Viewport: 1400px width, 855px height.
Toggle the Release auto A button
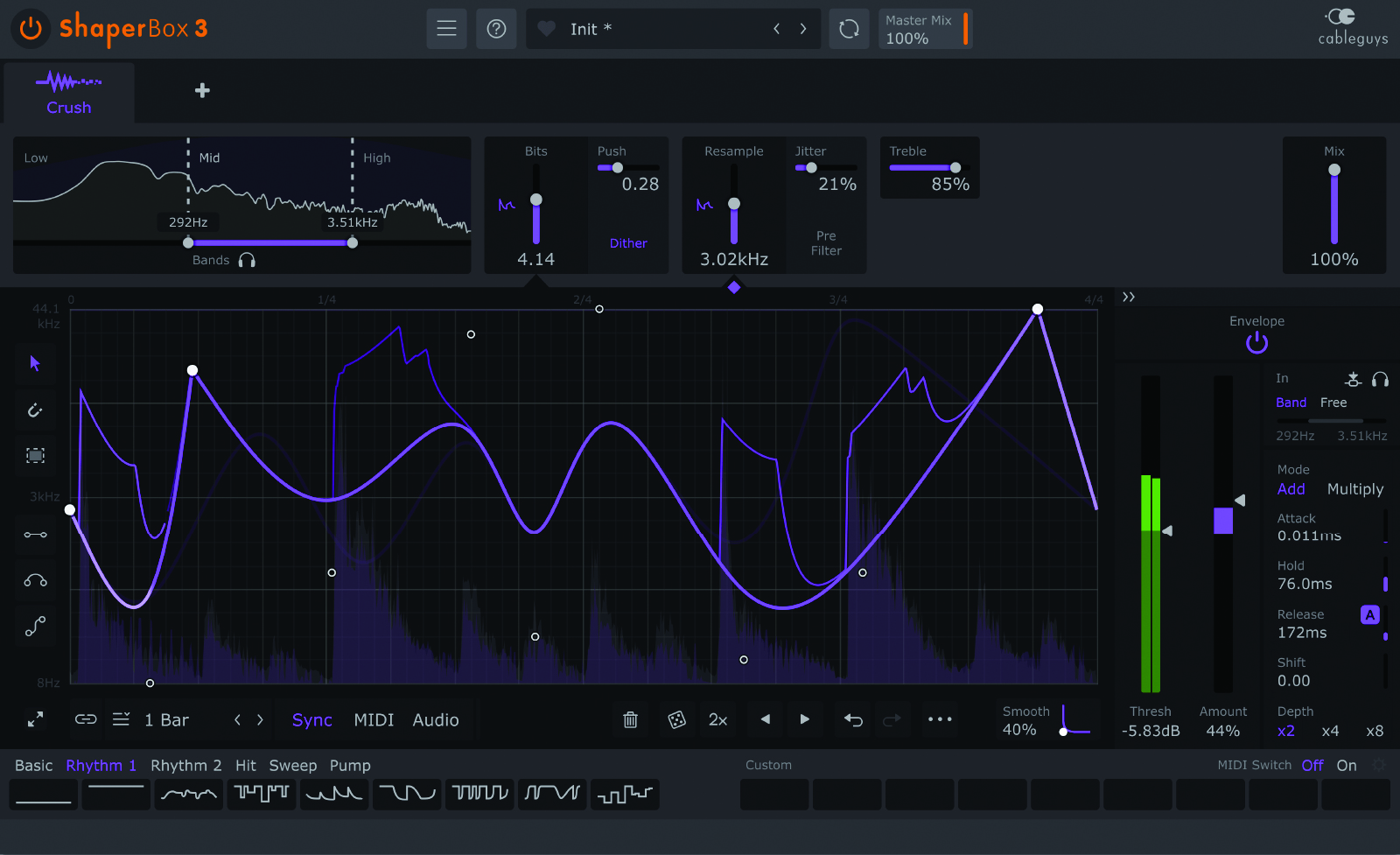pyautogui.click(x=1370, y=614)
